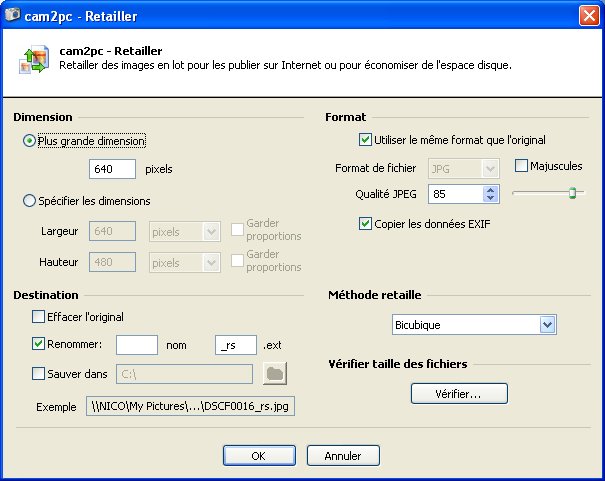Enable the Effacer l'original checkbox
This screenshot has width=605, height=481.
click(38, 317)
